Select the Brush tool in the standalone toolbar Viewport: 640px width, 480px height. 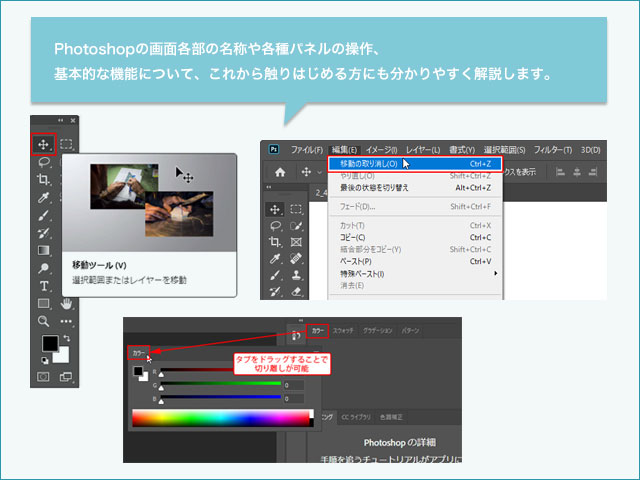[x=43, y=215]
